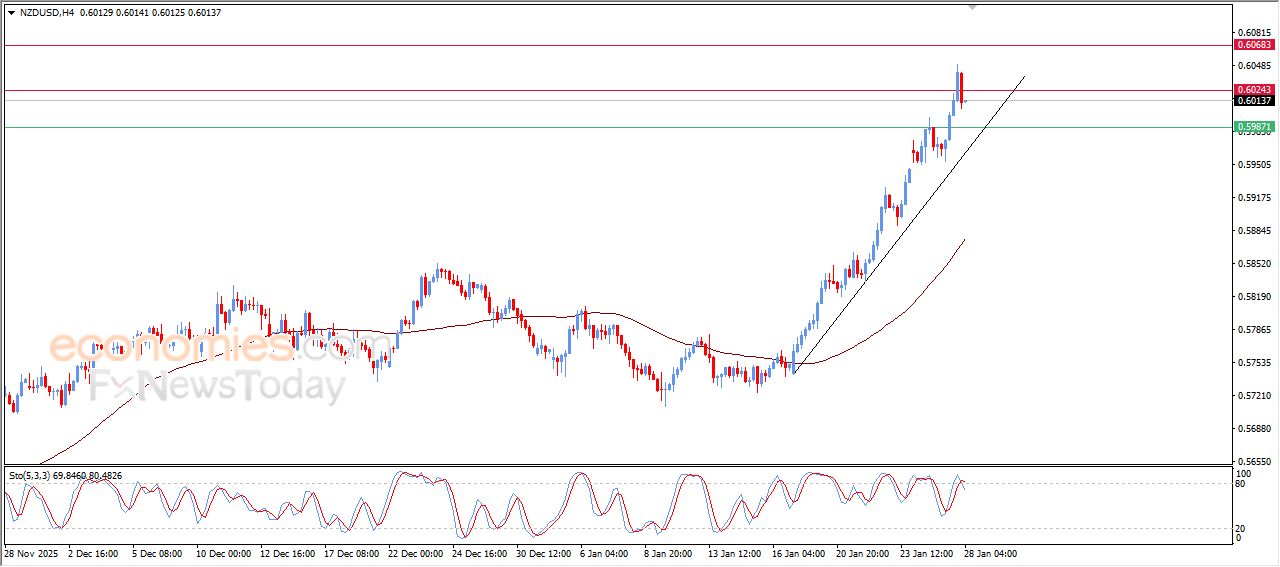Click the NZDUSD,H4 chart title text
Screen dimensions: 1280x567
pos(47,13)
